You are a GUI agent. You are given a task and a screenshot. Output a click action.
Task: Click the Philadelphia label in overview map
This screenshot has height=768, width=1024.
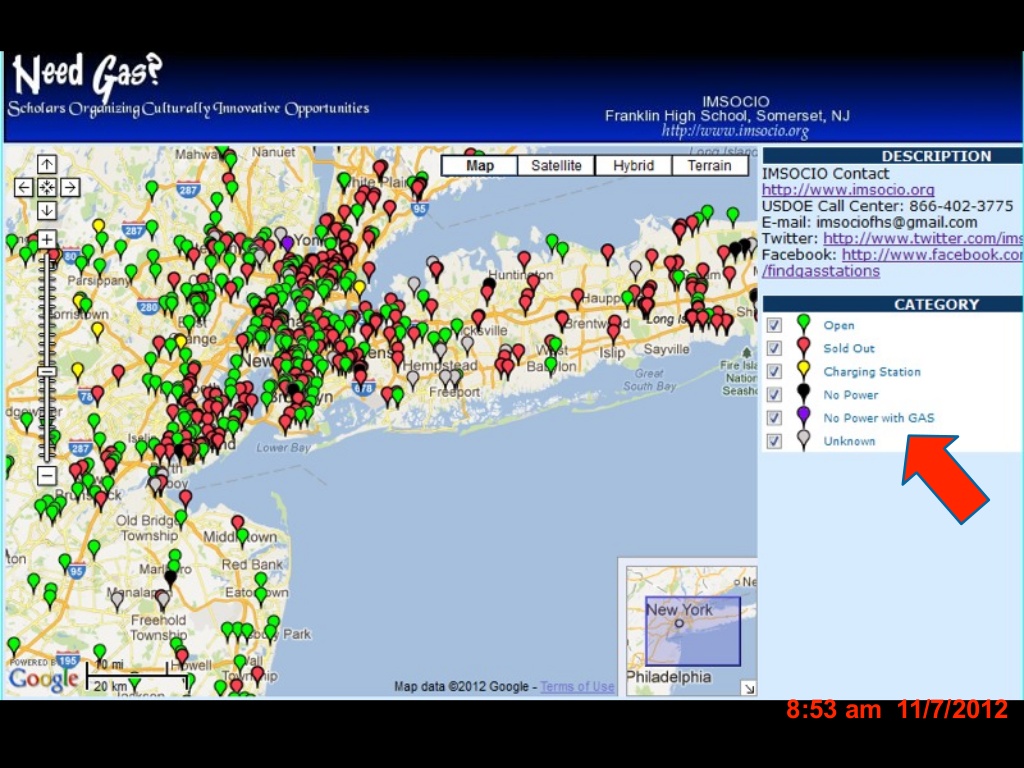(669, 677)
